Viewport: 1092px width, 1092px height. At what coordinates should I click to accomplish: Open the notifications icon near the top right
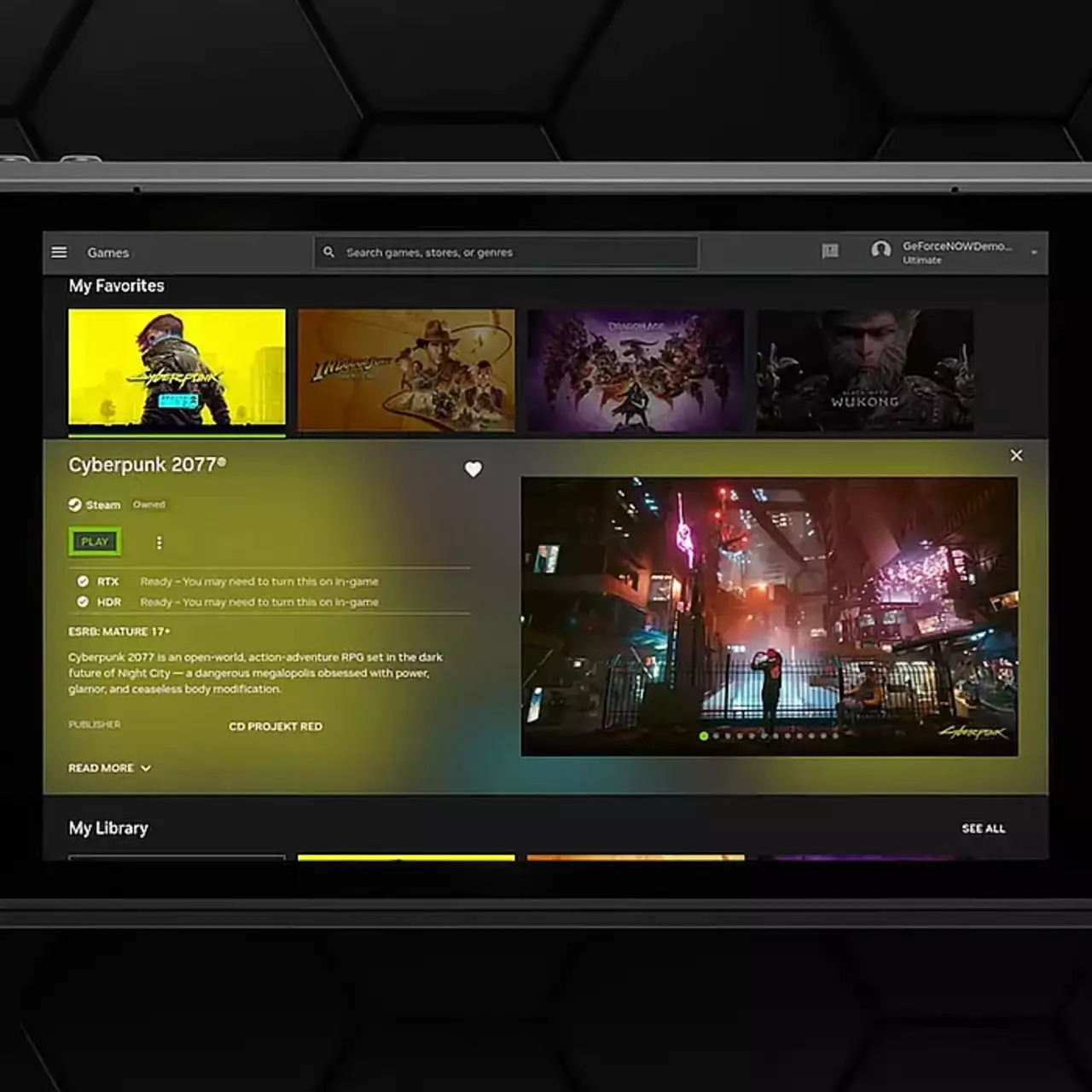830,251
